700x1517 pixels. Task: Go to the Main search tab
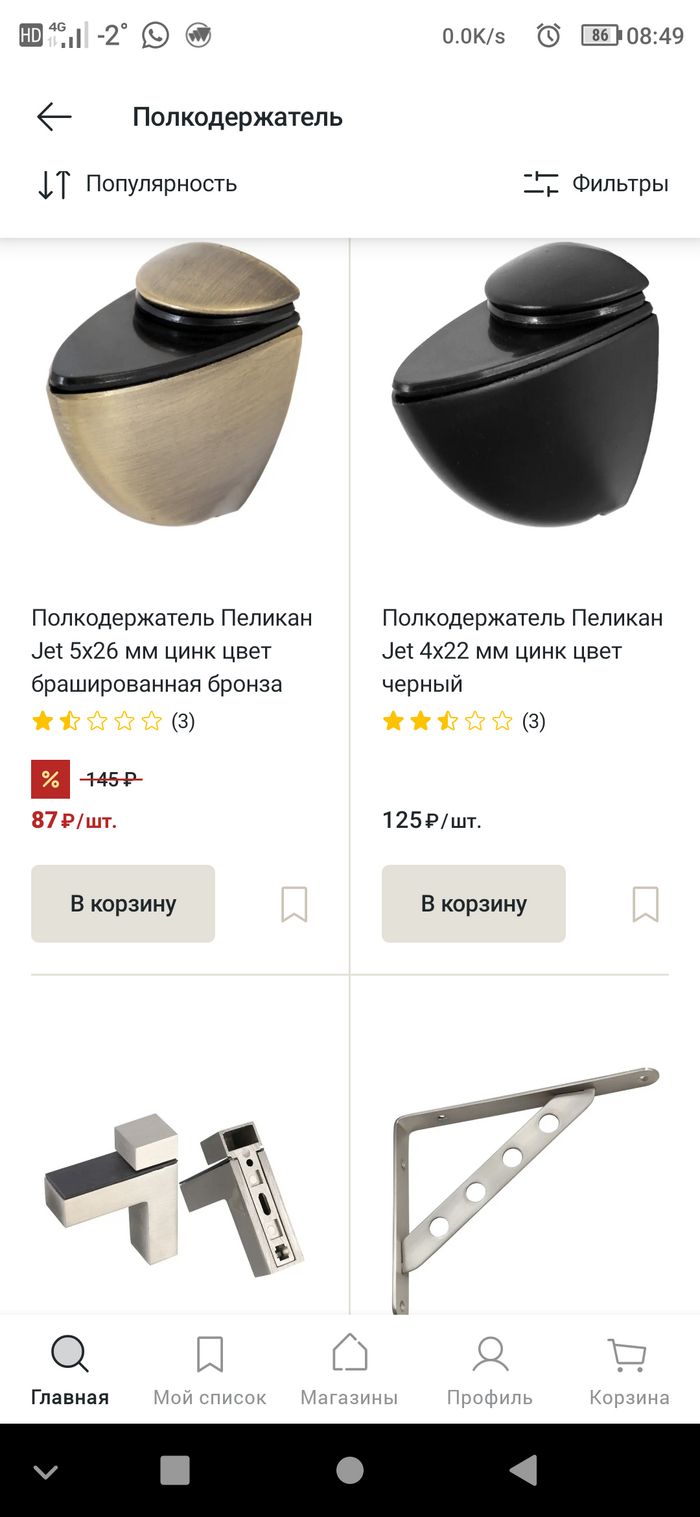[x=70, y=1370]
